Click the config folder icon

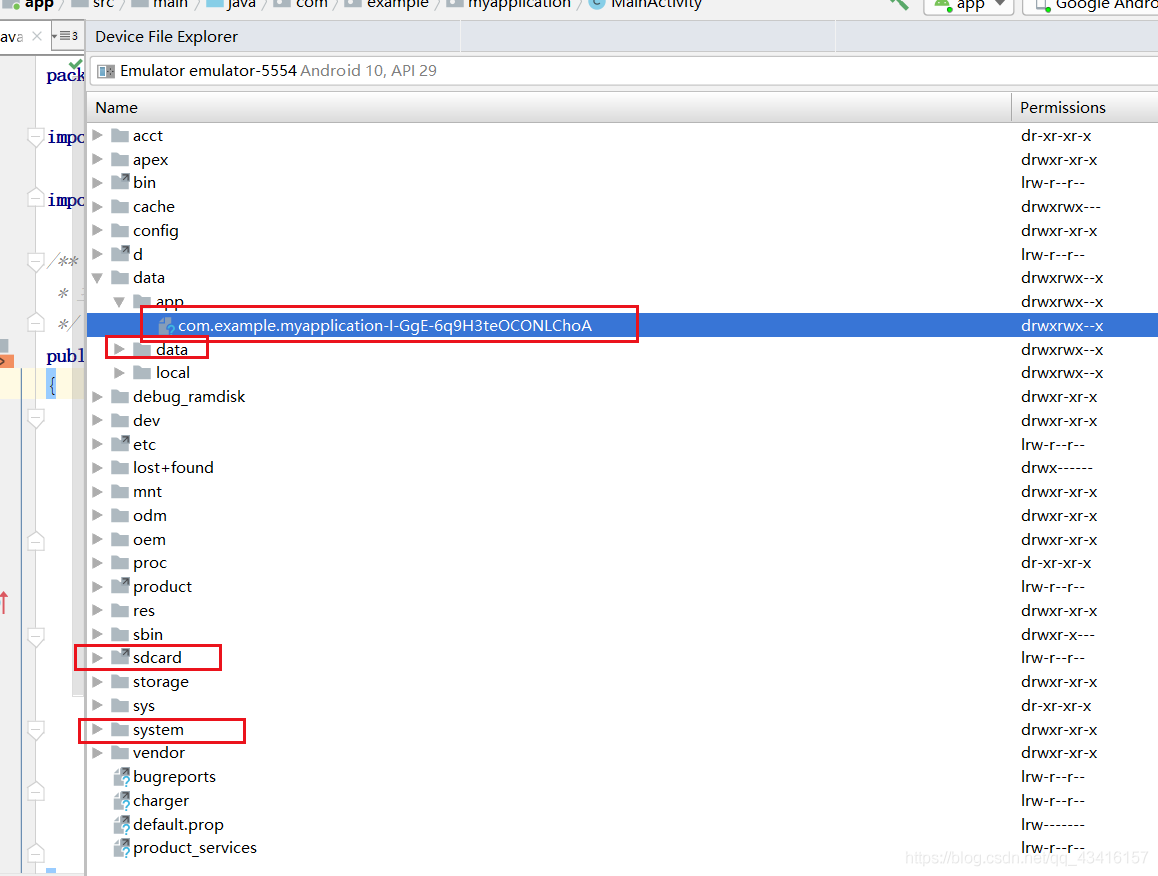click(120, 230)
